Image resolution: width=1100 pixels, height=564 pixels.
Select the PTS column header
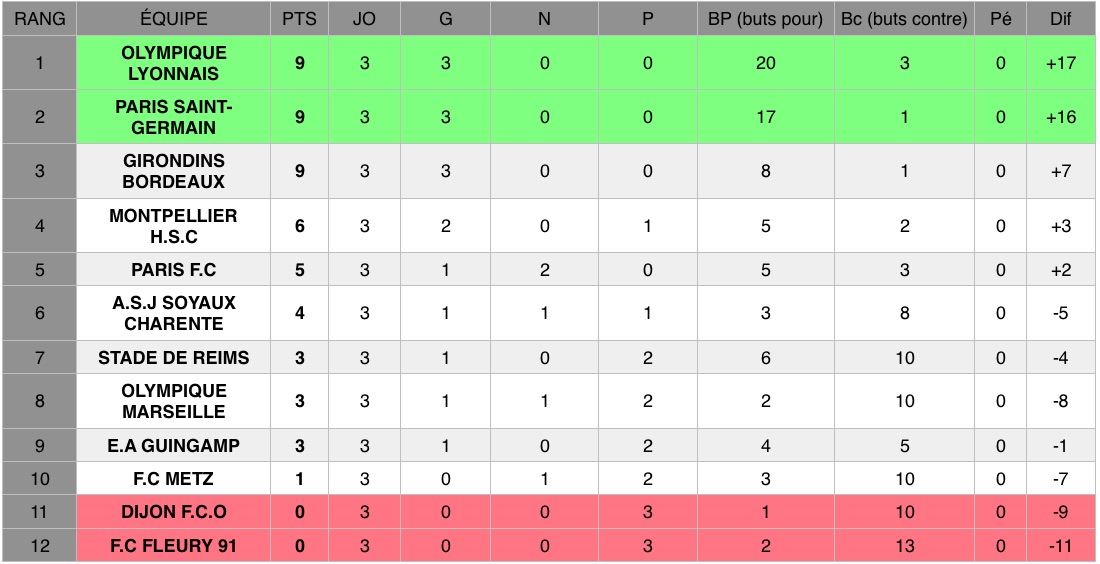(300, 19)
